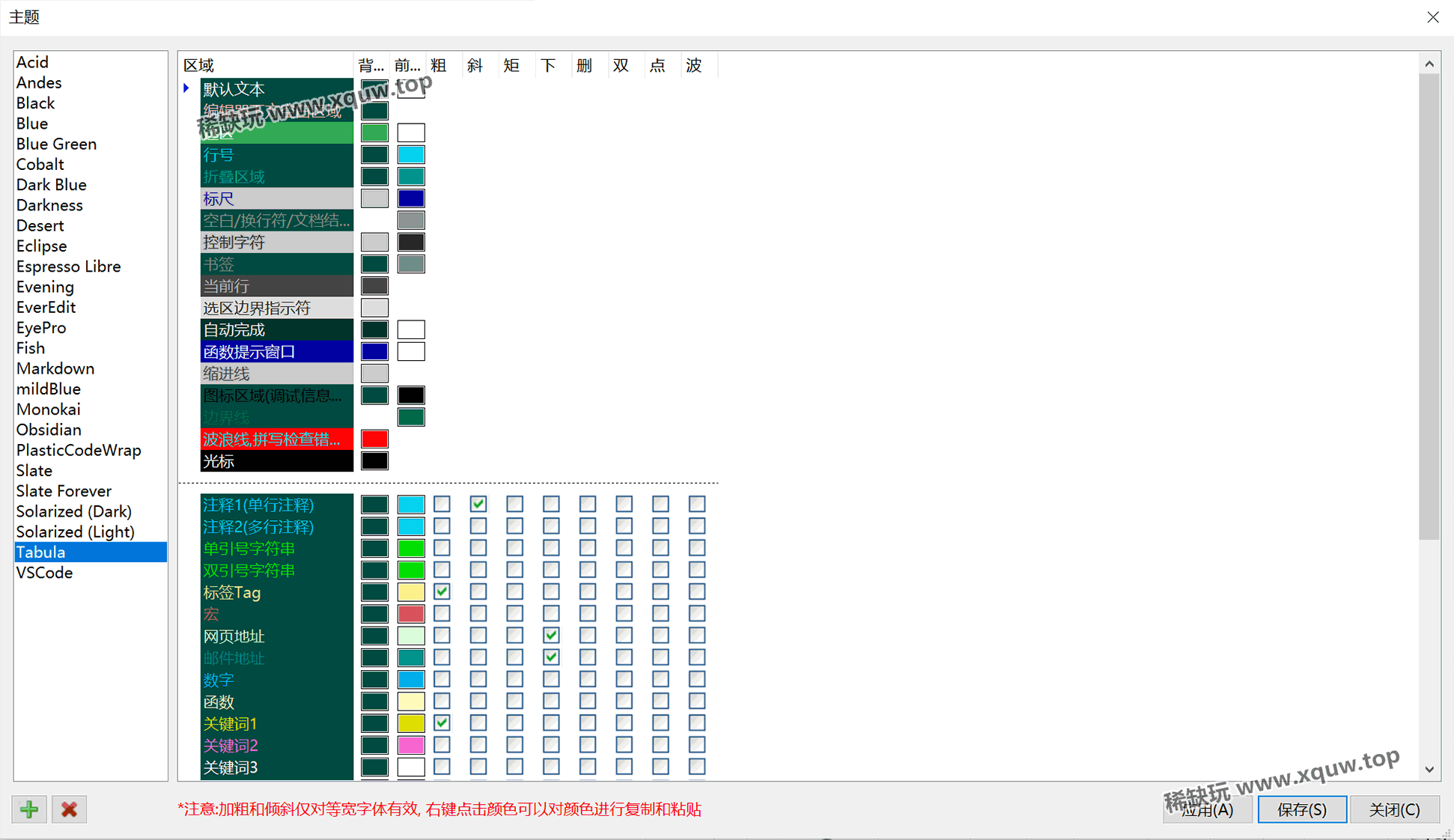Select the 选区边界指示符 row
This screenshot has height=840, width=1454.
277,308
